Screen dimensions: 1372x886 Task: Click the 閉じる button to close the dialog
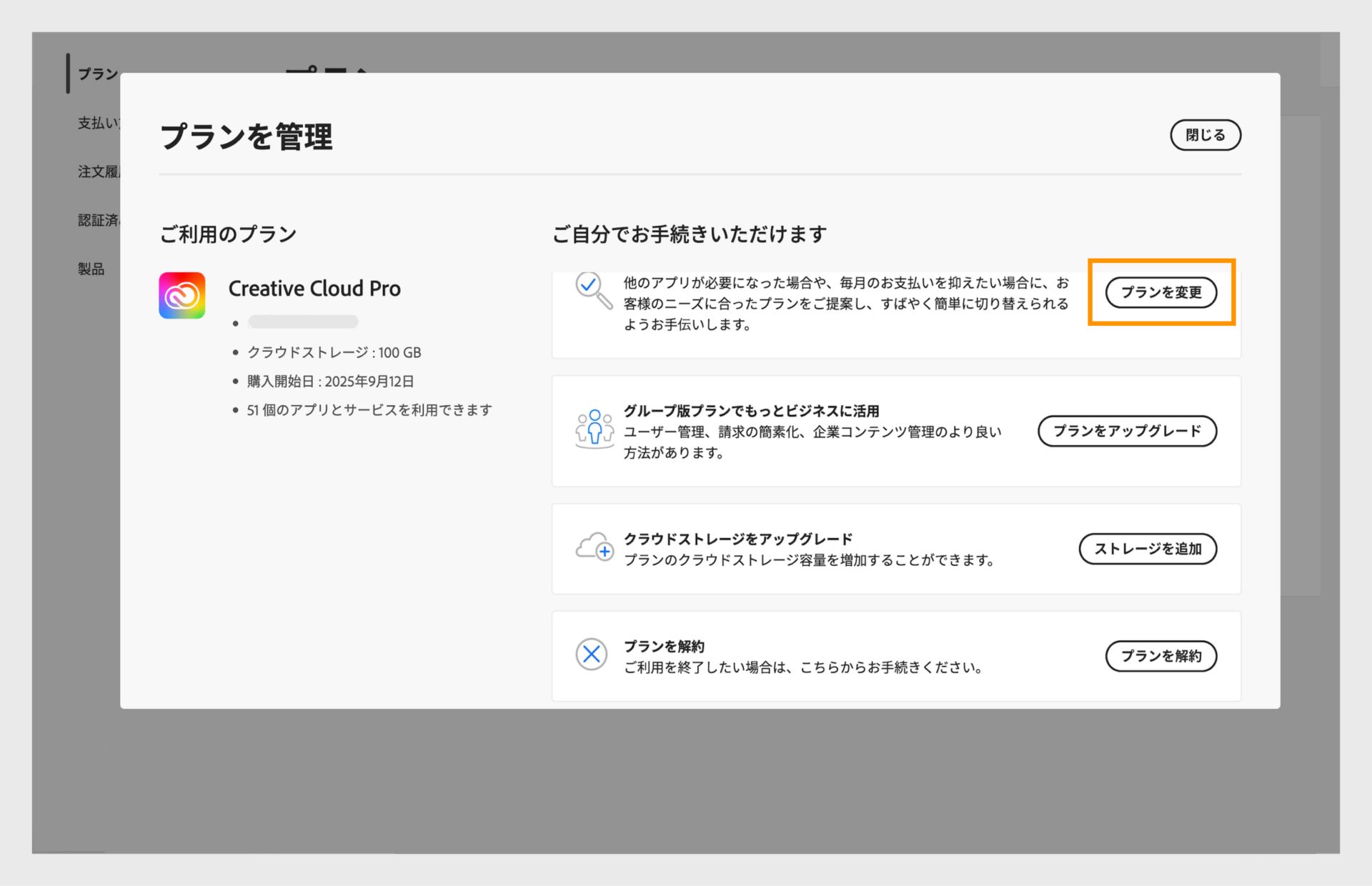click(x=1205, y=134)
